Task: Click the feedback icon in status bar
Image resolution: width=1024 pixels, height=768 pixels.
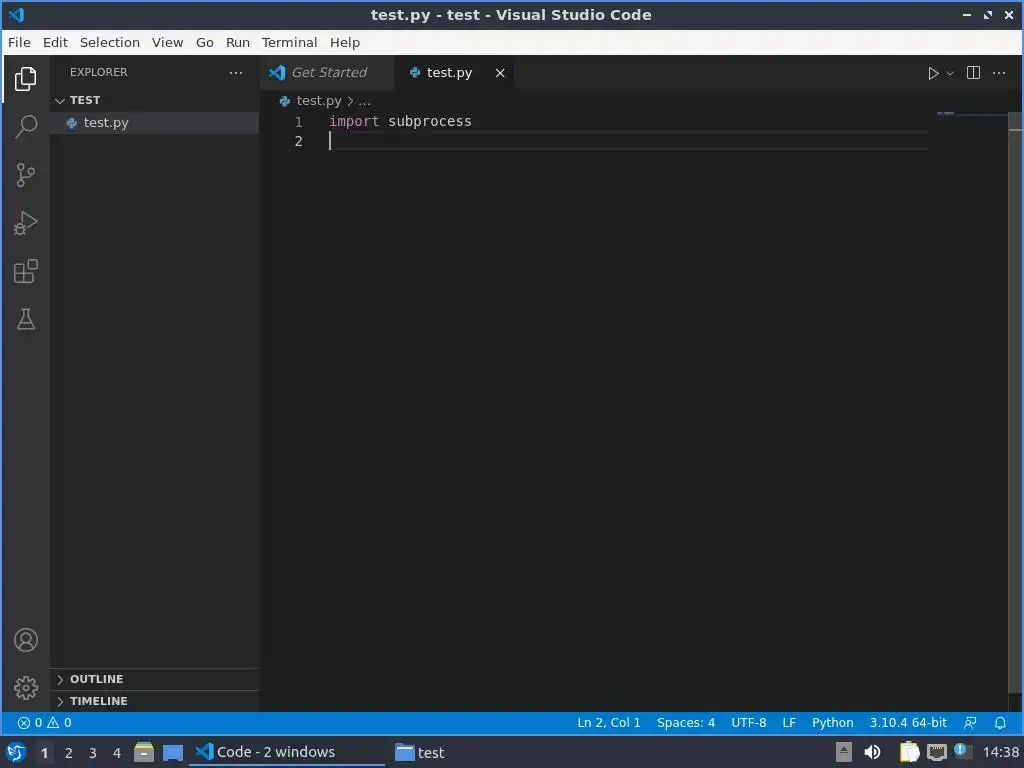Action: pyautogui.click(x=970, y=723)
